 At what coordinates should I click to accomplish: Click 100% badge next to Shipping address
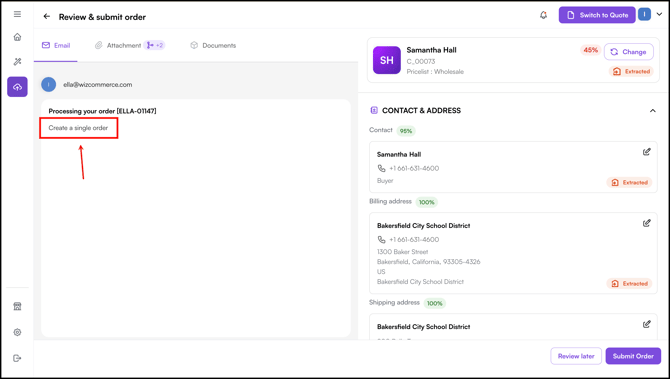(435, 303)
